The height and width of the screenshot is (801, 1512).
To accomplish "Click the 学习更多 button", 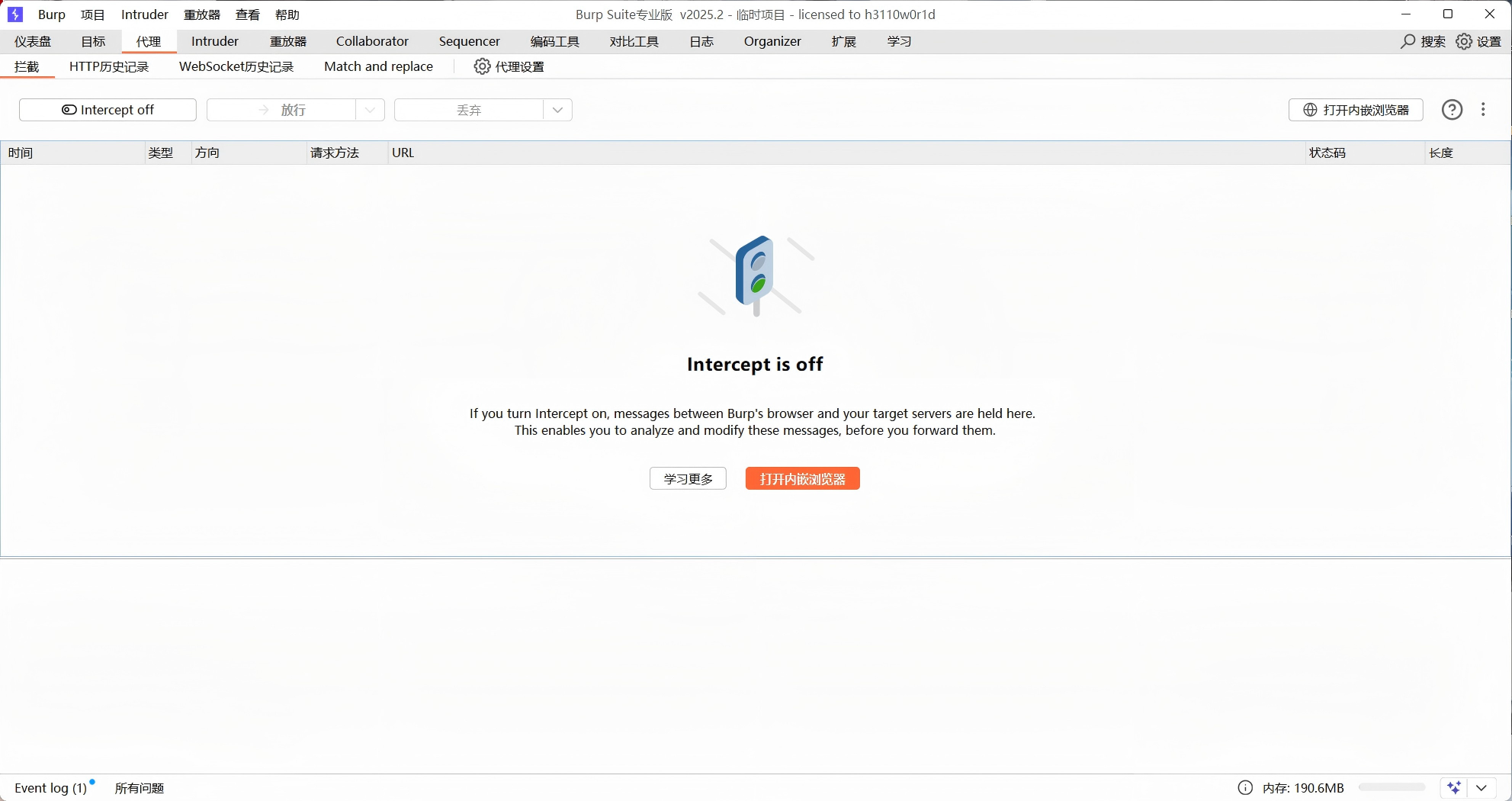I will 688,479.
